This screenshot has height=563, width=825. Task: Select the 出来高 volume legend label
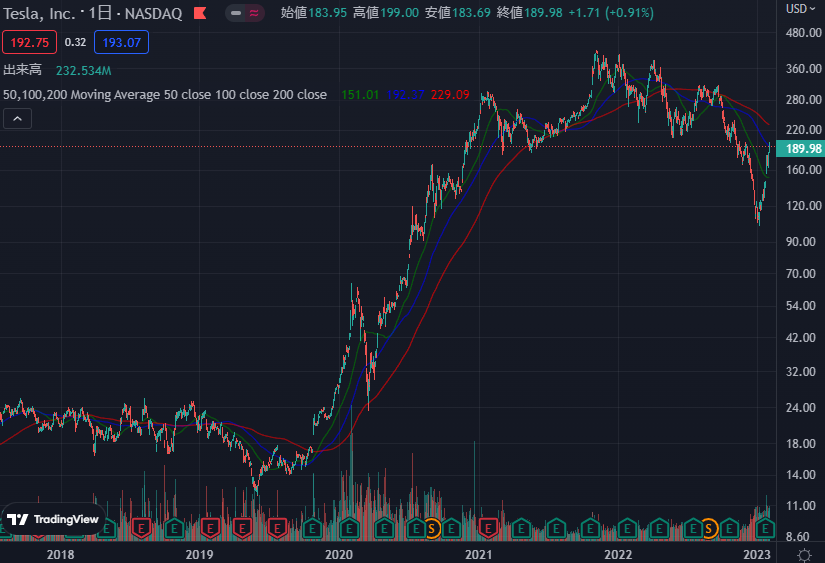[x=22, y=70]
